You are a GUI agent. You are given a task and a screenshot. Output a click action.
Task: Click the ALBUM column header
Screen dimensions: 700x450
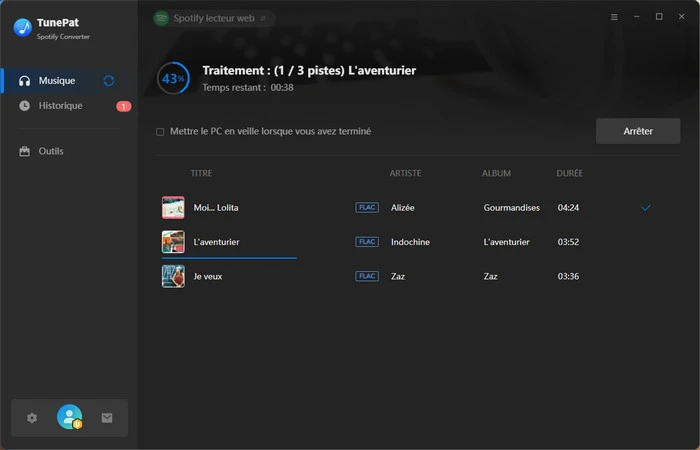point(496,173)
